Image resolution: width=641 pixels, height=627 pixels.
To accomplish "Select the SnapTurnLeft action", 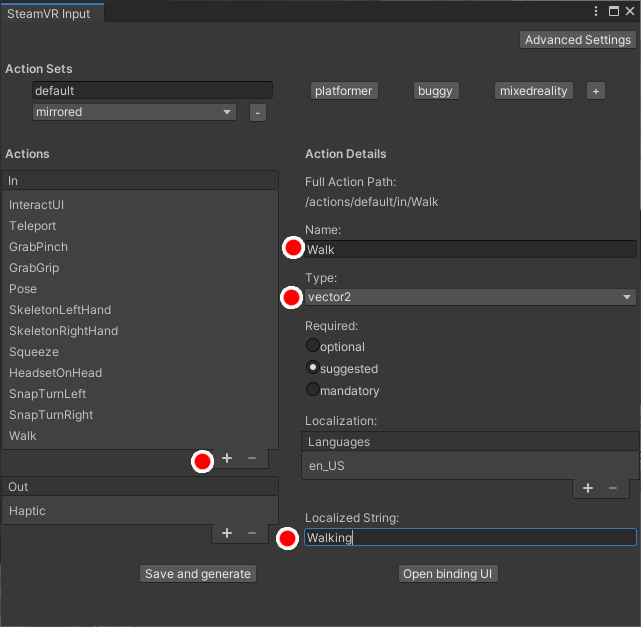I will [140, 394].
